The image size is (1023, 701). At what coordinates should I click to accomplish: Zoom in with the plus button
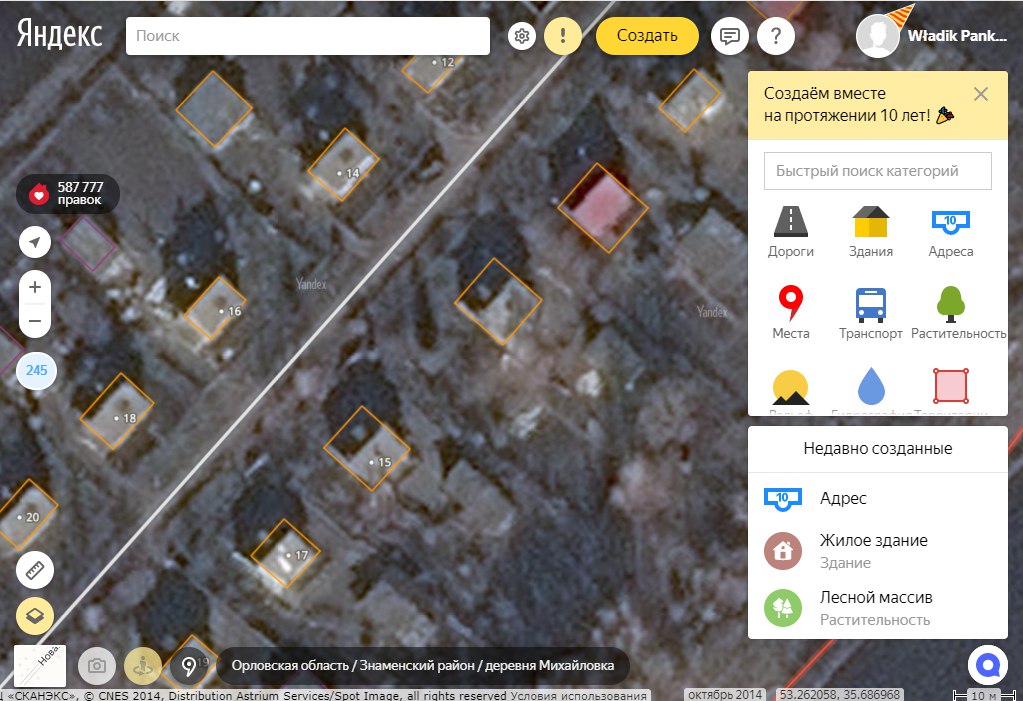coord(35,287)
